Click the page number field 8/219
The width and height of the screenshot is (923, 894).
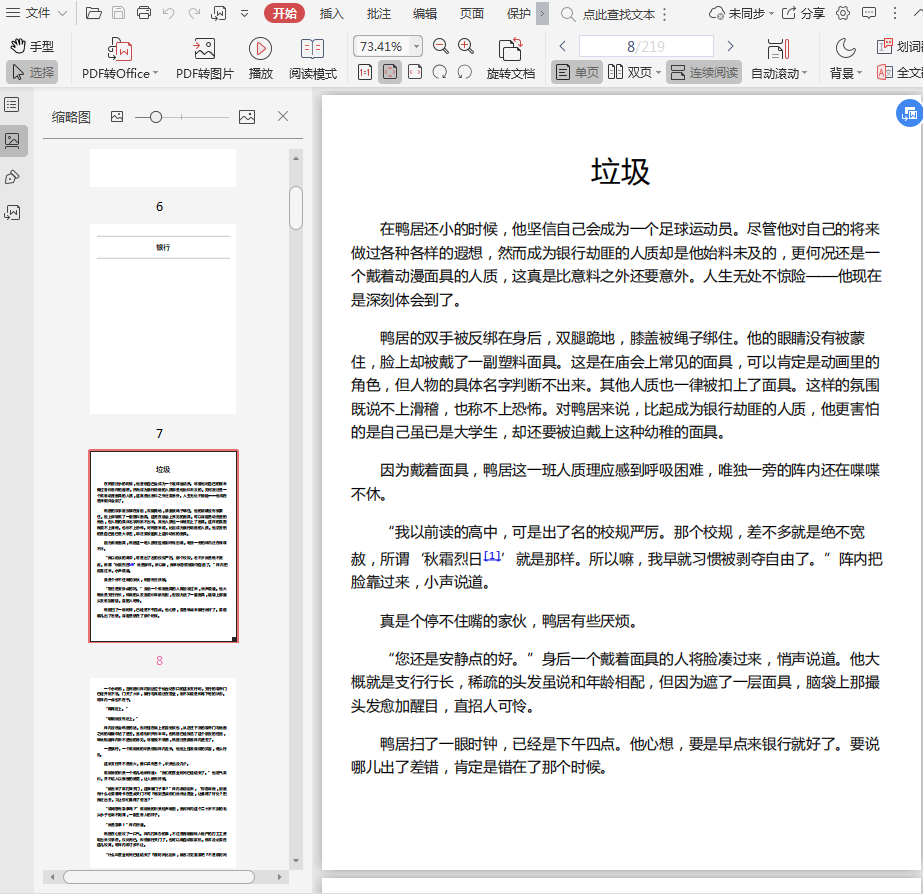point(646,46)
